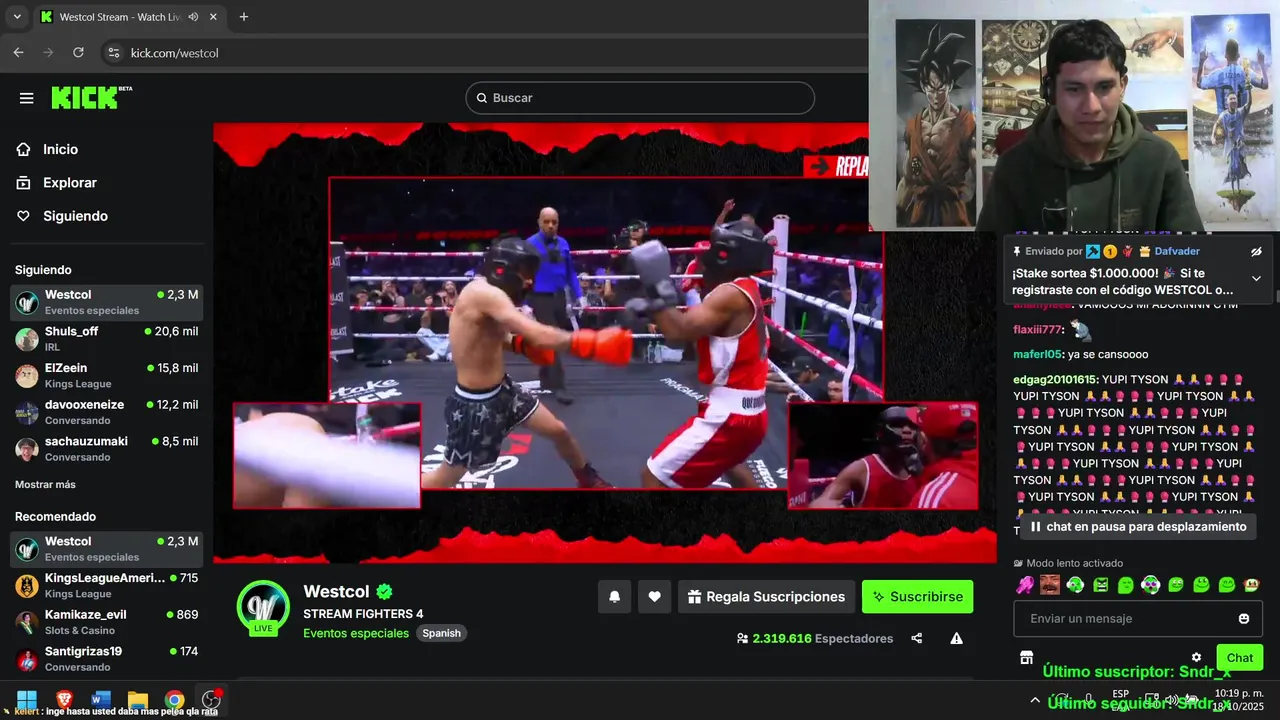This screenshot has width=1280, height=720.
Task: Share the stream with share icon
Action: 917,638
